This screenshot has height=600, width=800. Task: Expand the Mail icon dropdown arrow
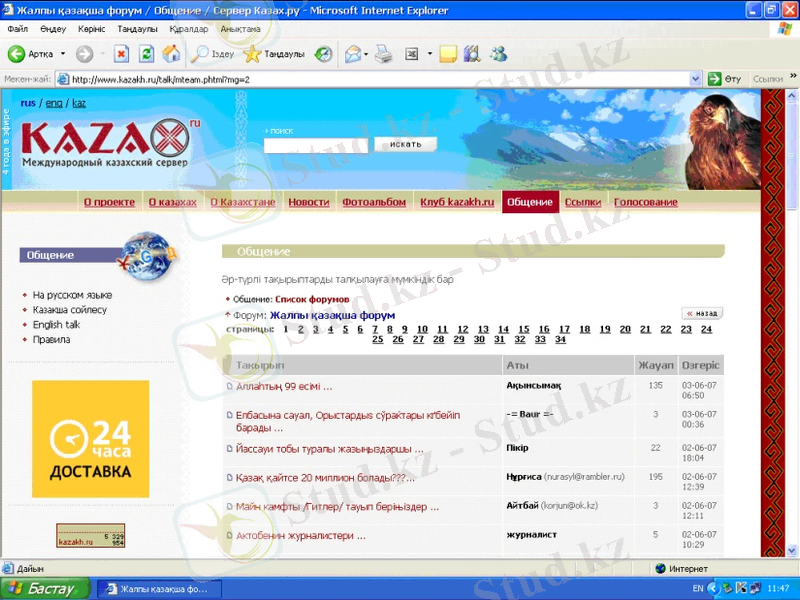366,54
